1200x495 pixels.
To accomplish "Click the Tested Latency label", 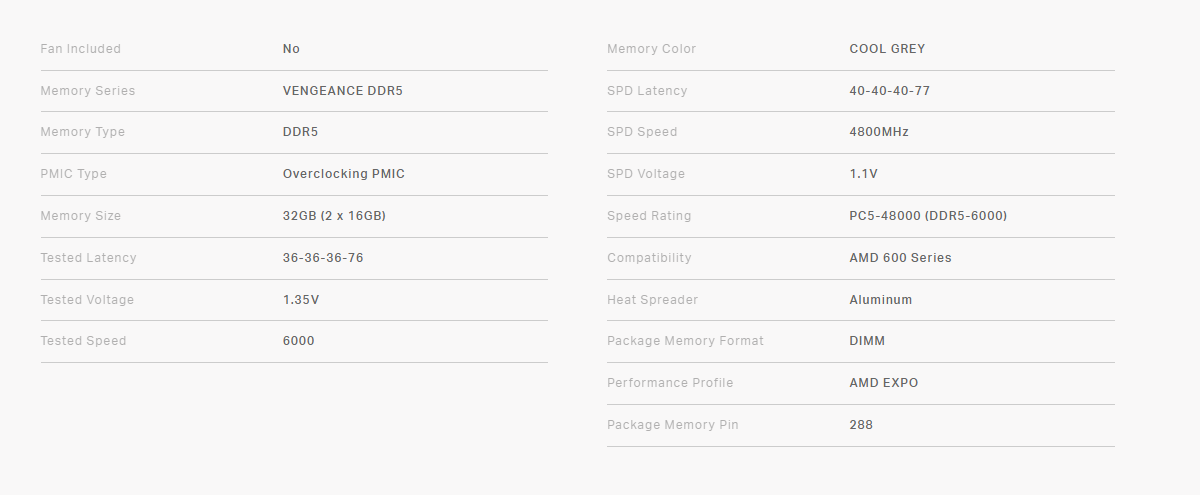I will point(88,258).
